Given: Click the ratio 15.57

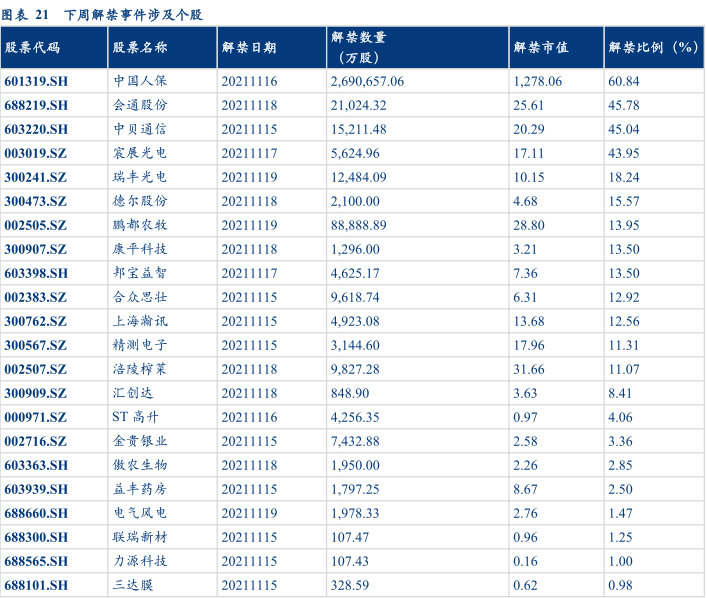Looking at the screenshot, I should pyautogui.click(x=624, y=201).
